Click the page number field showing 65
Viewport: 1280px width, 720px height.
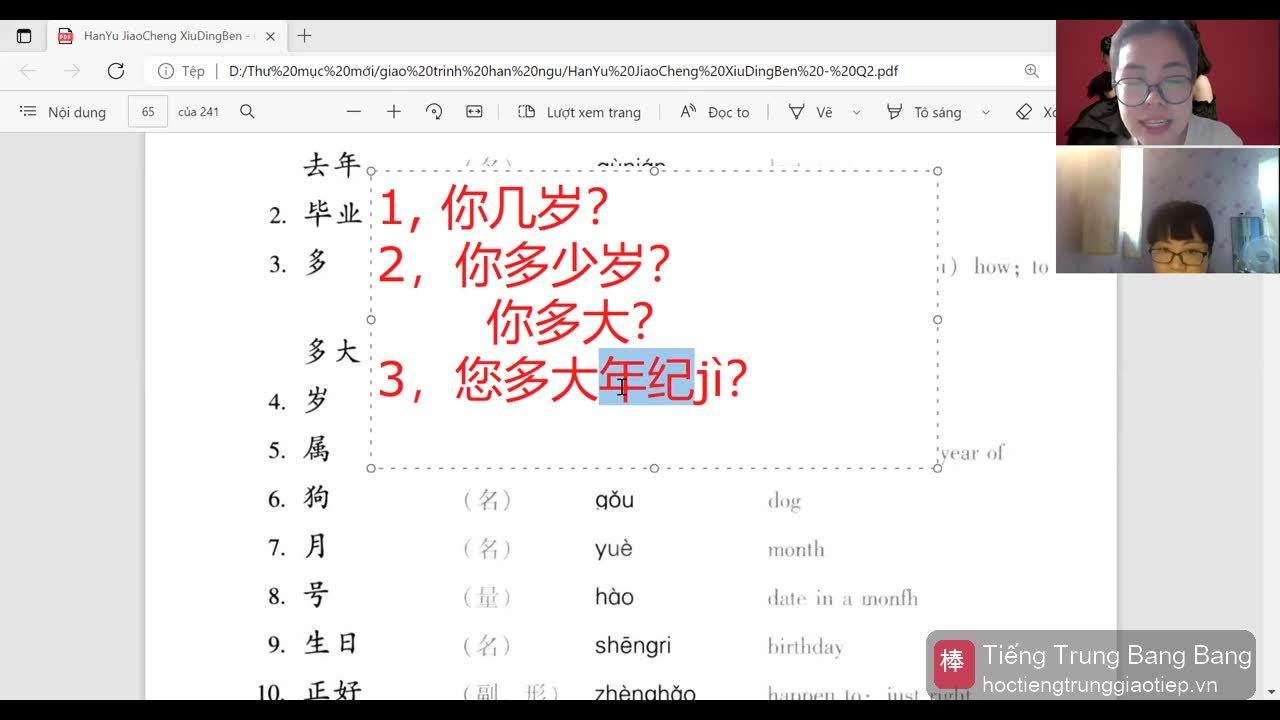(x=148, y=112)
